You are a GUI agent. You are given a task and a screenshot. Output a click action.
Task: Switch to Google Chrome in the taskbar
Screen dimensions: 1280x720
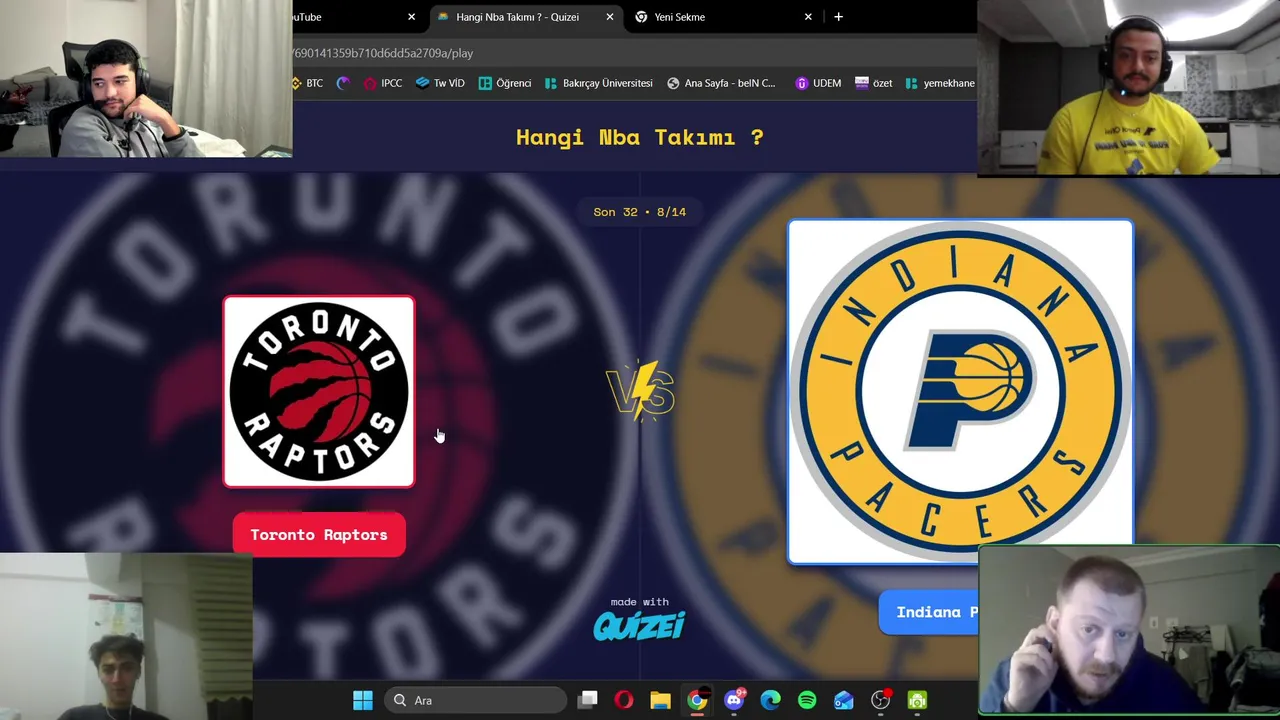(697, 700)
